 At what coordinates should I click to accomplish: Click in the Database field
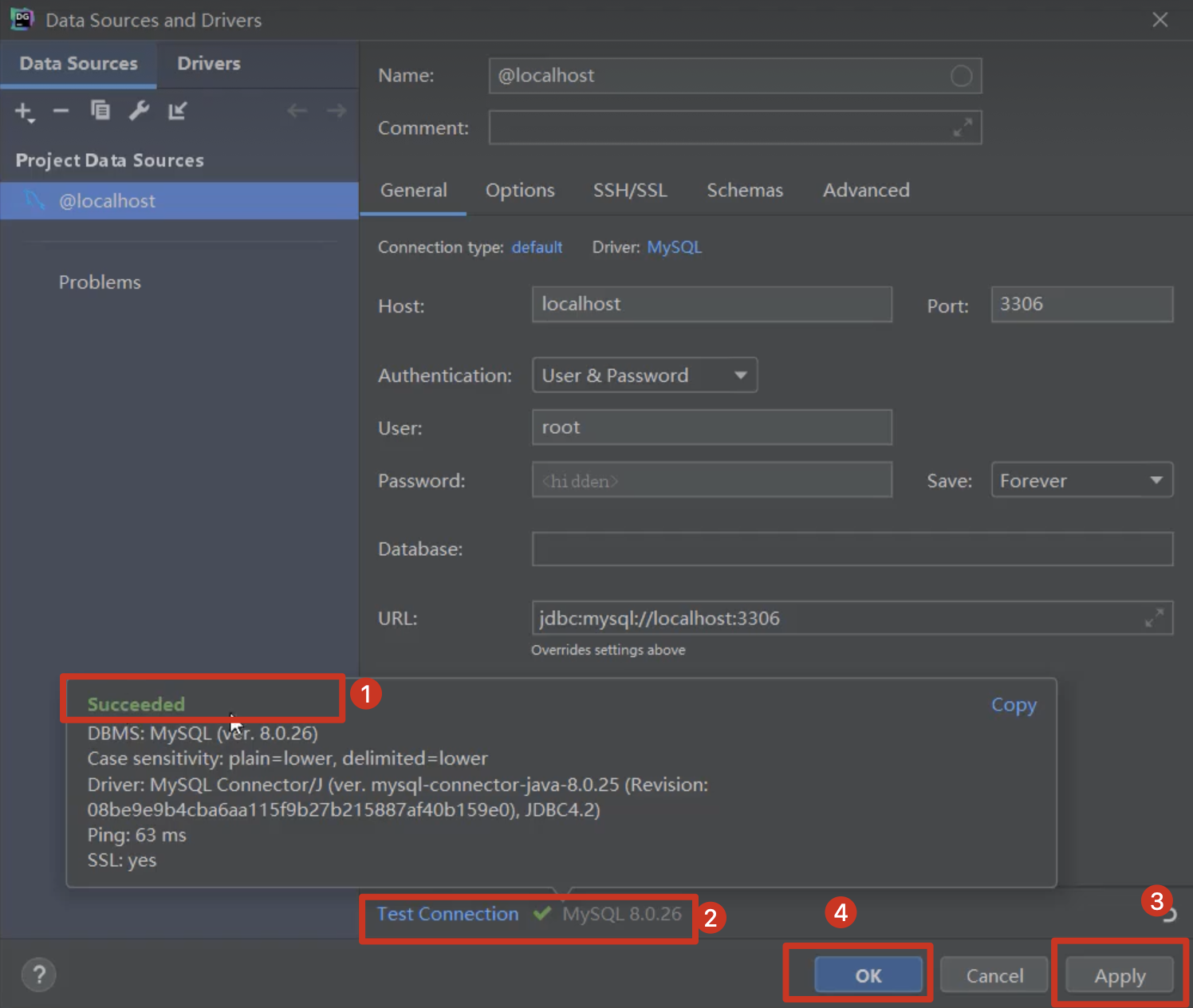pyautogui.click(x=852, y=549)
